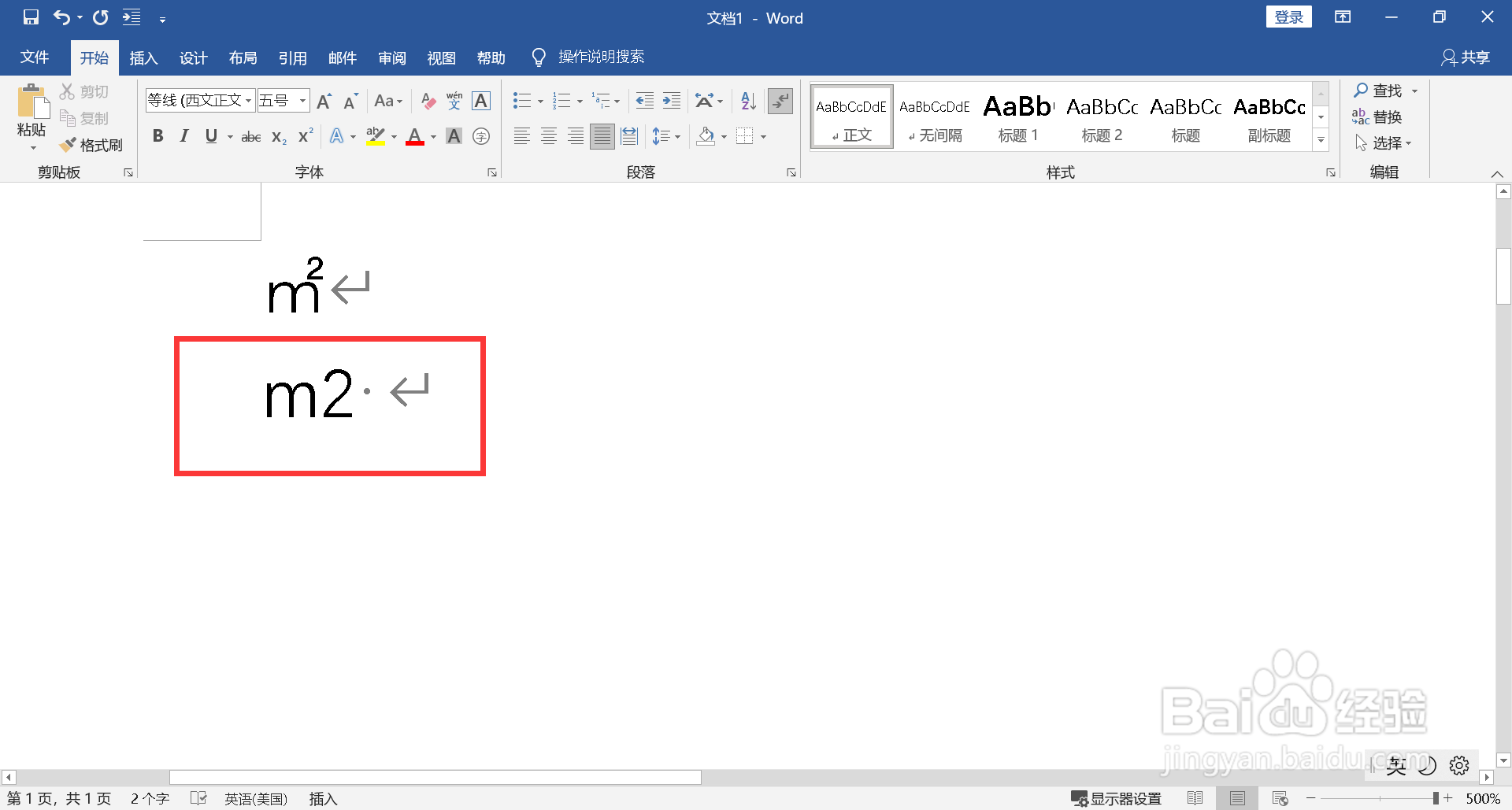This screenshot has width=1512, height=810.
Task: Click the proofing check icon in status bar
Action: [x=198, y=798]
